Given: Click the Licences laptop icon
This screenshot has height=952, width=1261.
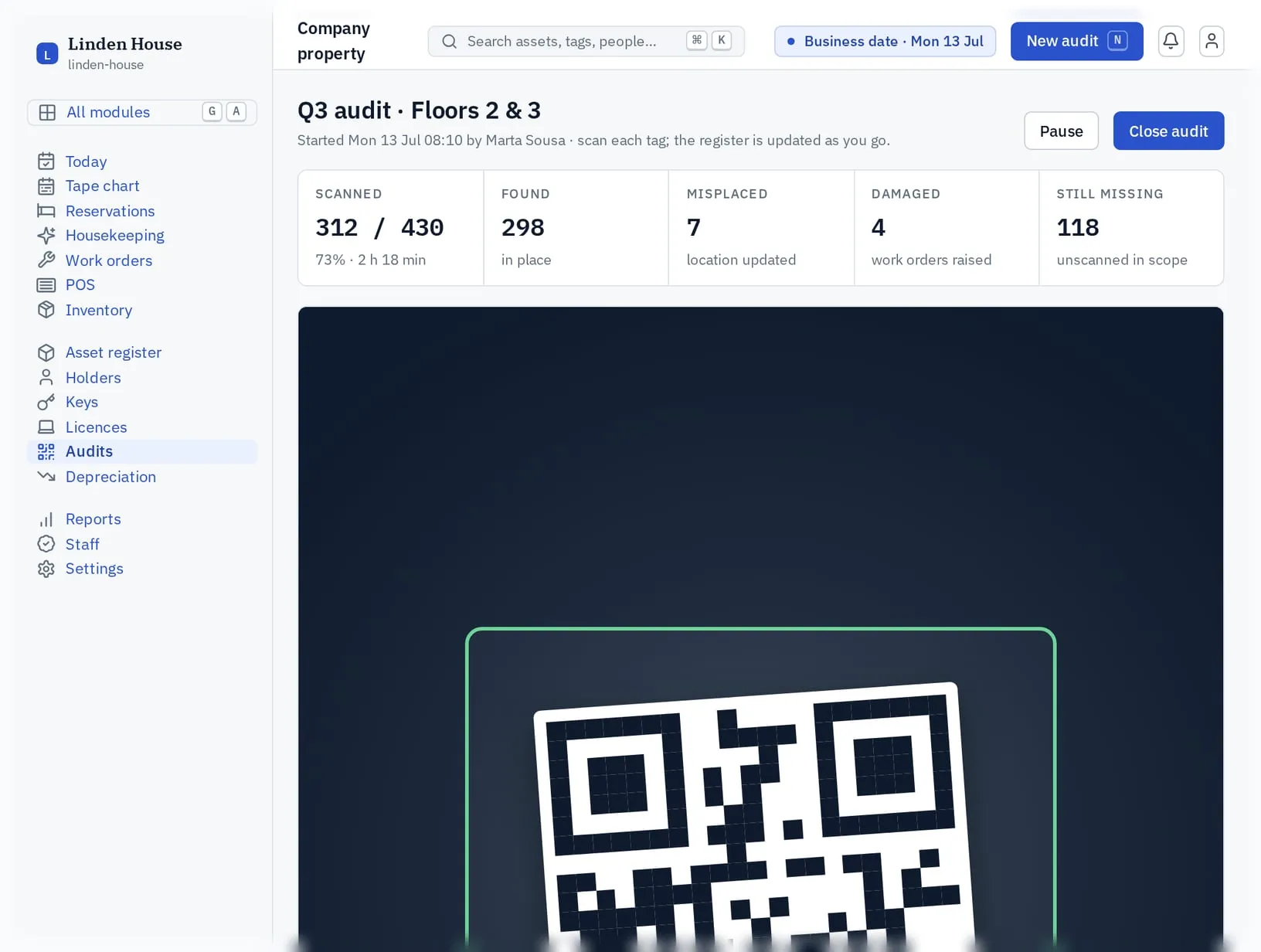Looking at the screenshot, I should point(46,427).
